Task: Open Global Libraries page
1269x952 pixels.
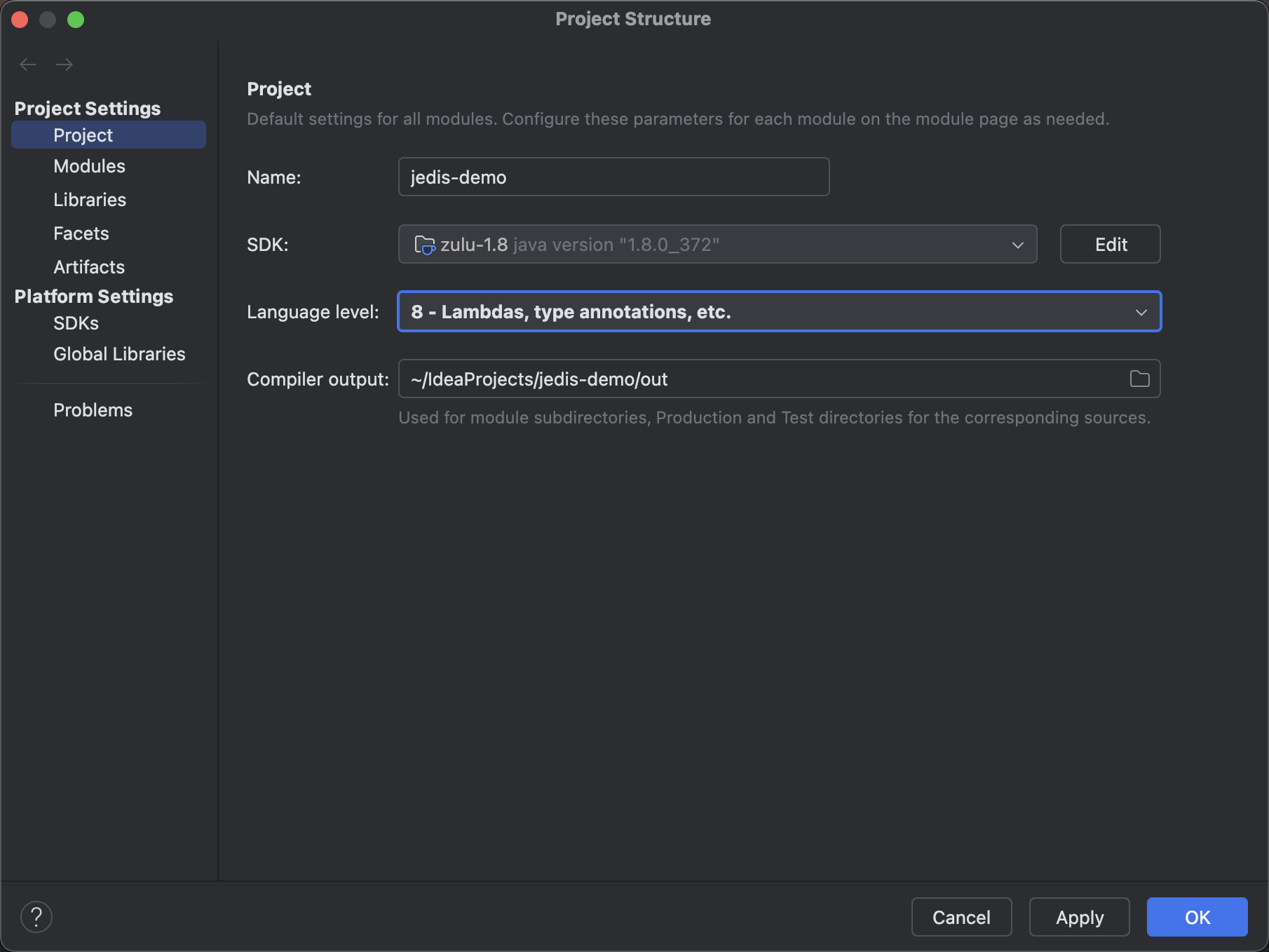Action: 119,354
